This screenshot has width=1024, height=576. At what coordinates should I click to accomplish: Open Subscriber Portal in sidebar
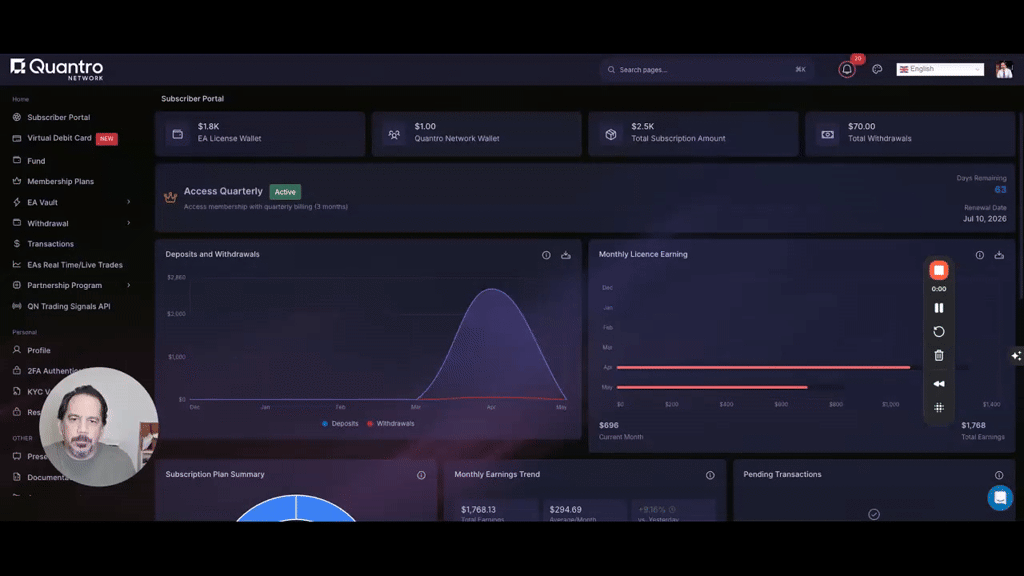[x=59, y=118]
